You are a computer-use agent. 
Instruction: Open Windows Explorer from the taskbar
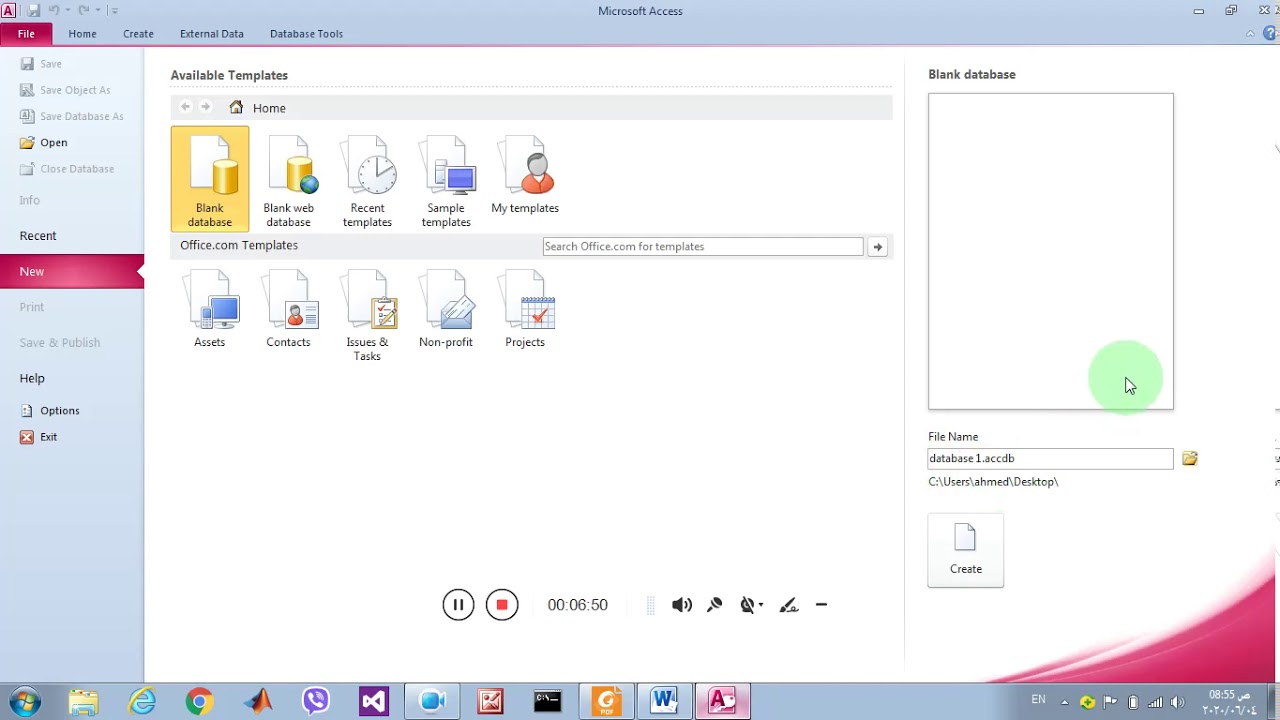84,701
